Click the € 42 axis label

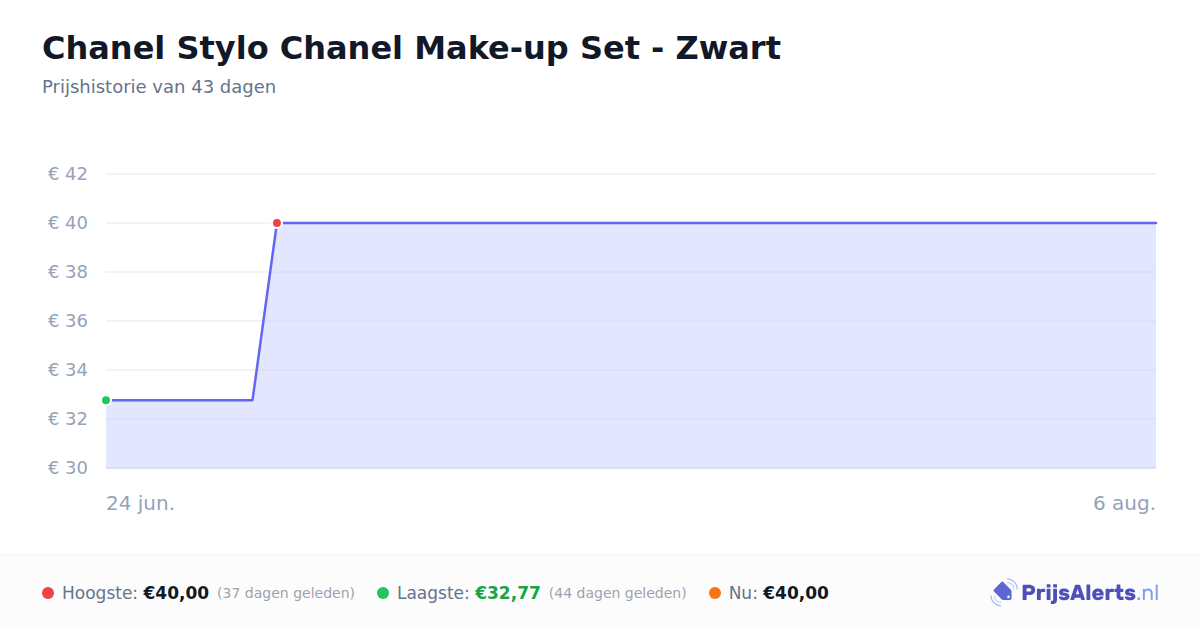[68, 174]
